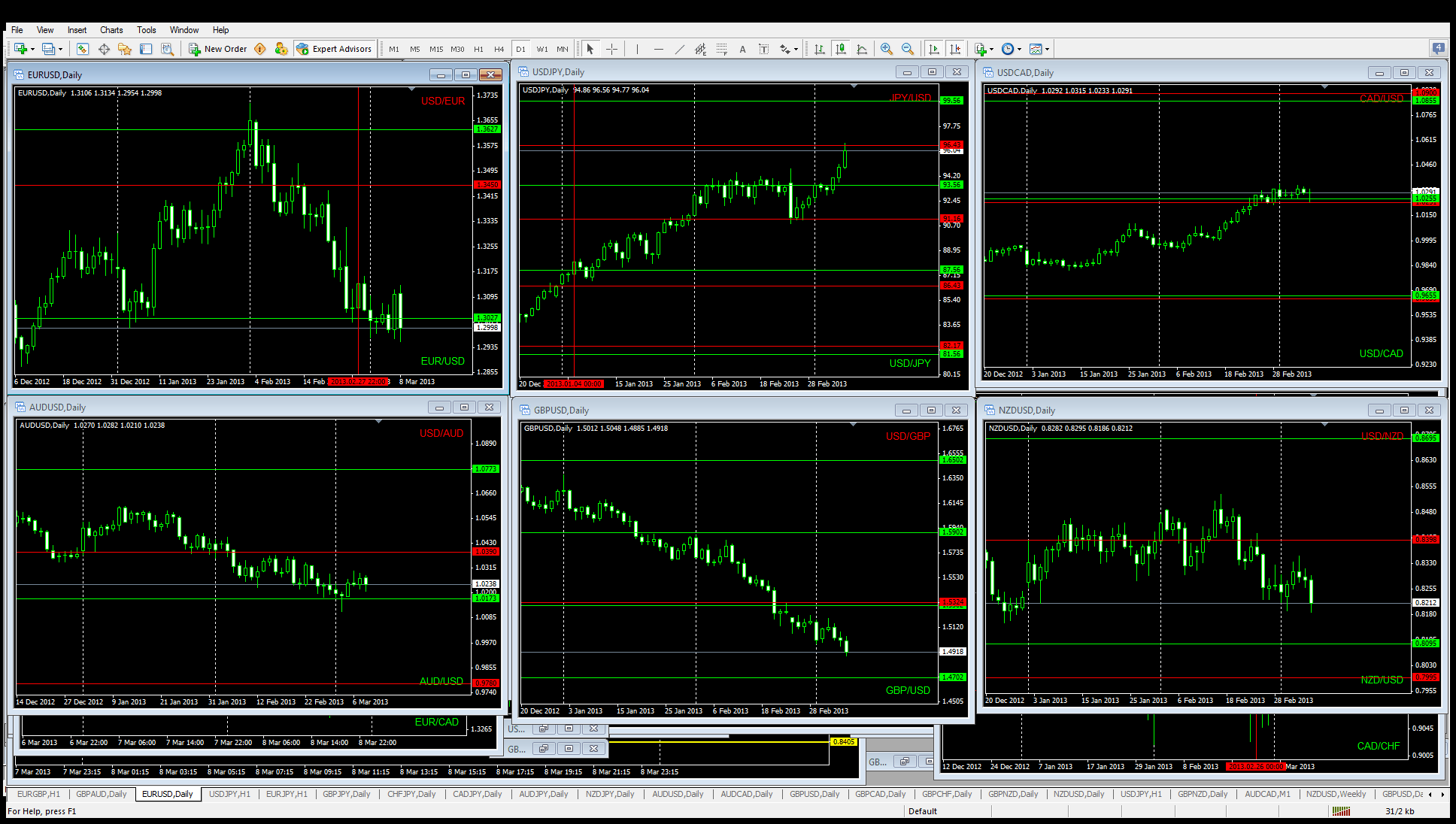
Task: Switch timeframe to M30
Action: point(457,49)
